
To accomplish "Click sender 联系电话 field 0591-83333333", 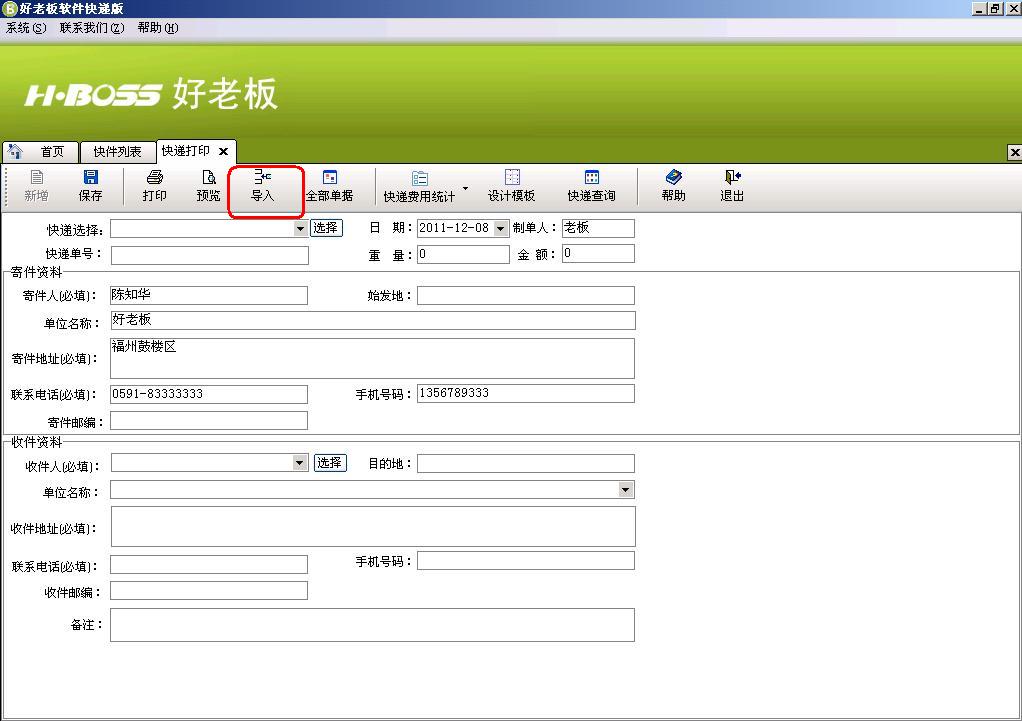I will click(x=209, y=394).
